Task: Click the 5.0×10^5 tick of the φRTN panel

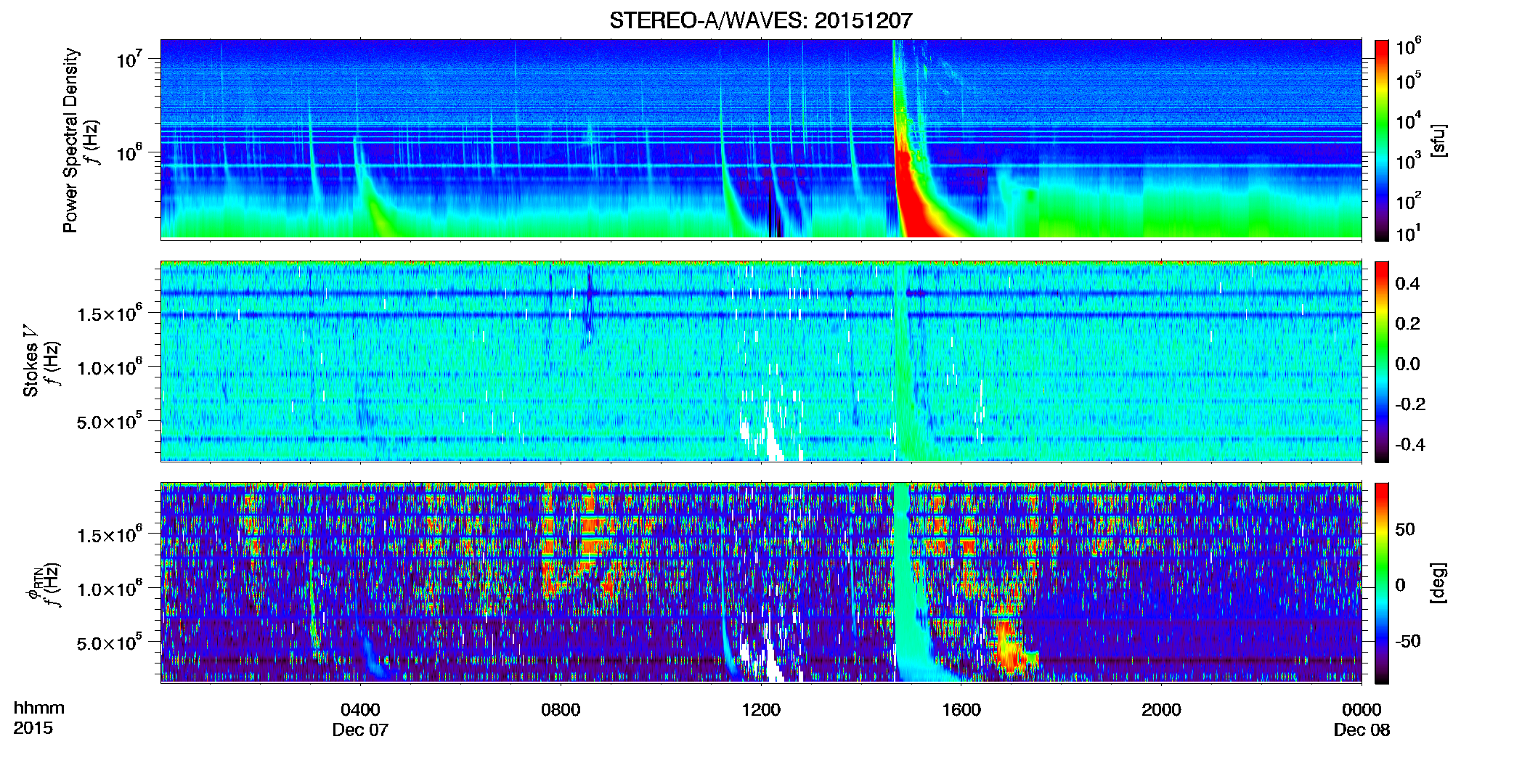Action: point(110,642)
